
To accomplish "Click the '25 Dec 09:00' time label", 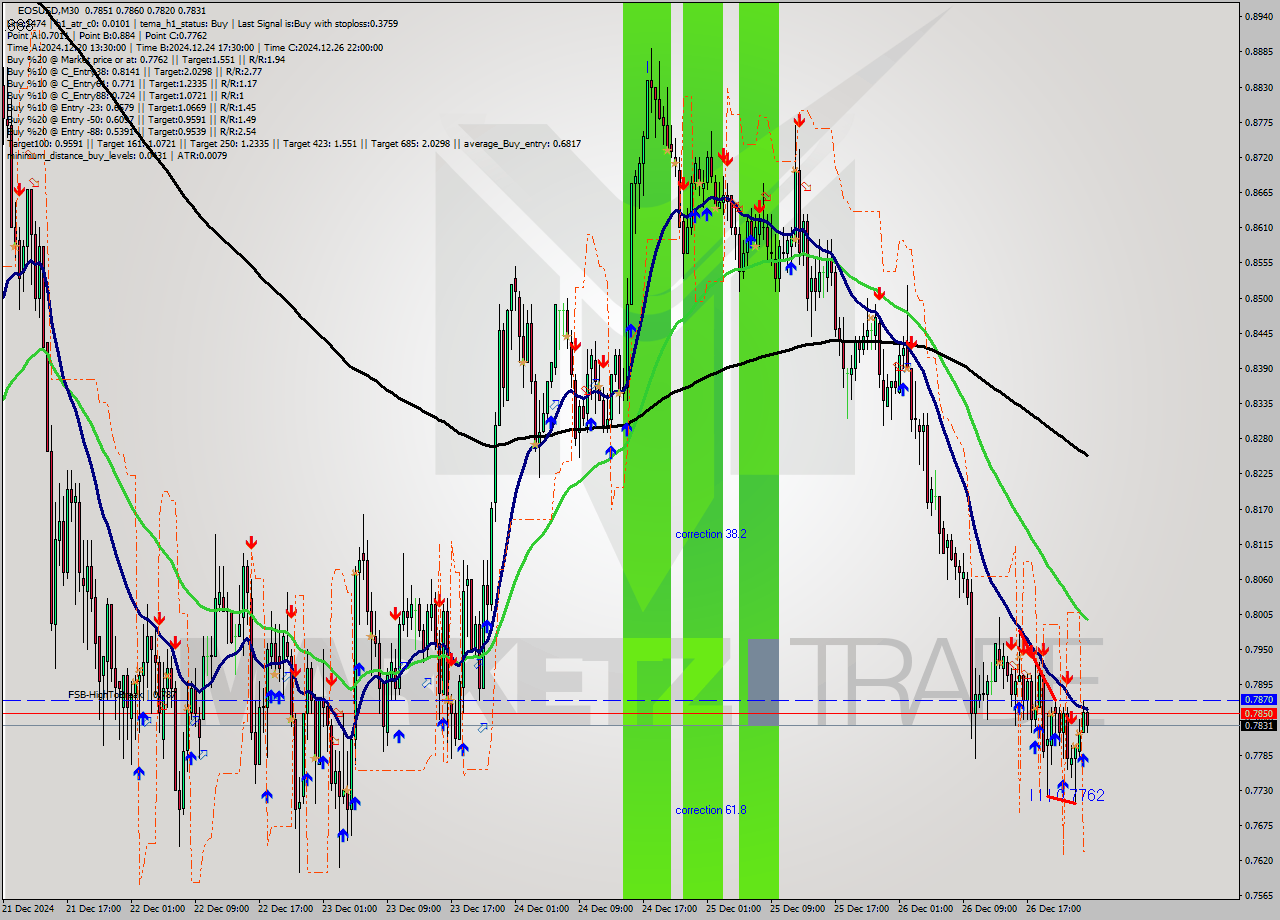I will 797,909.
